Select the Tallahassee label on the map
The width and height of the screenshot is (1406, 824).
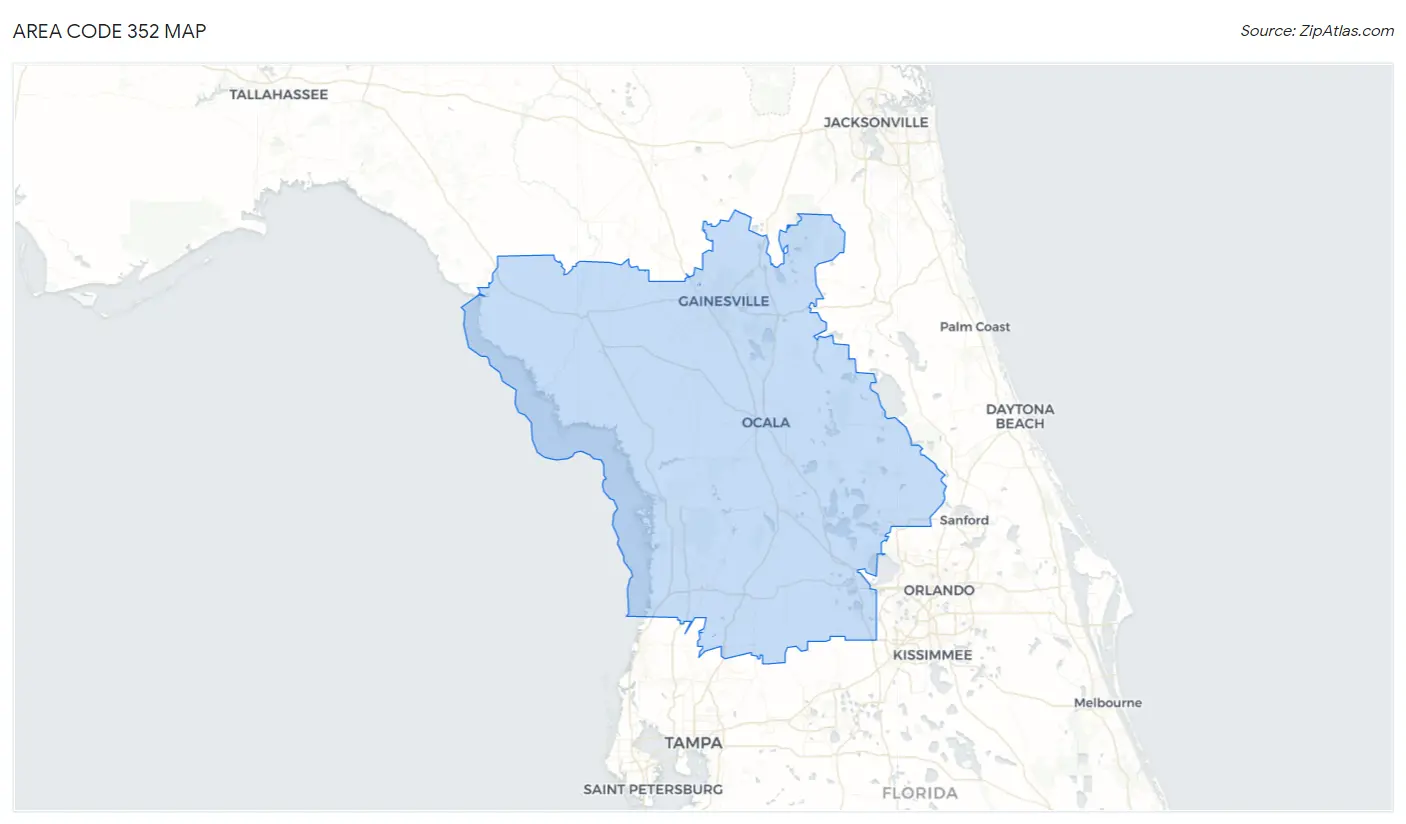coord(278,95)
